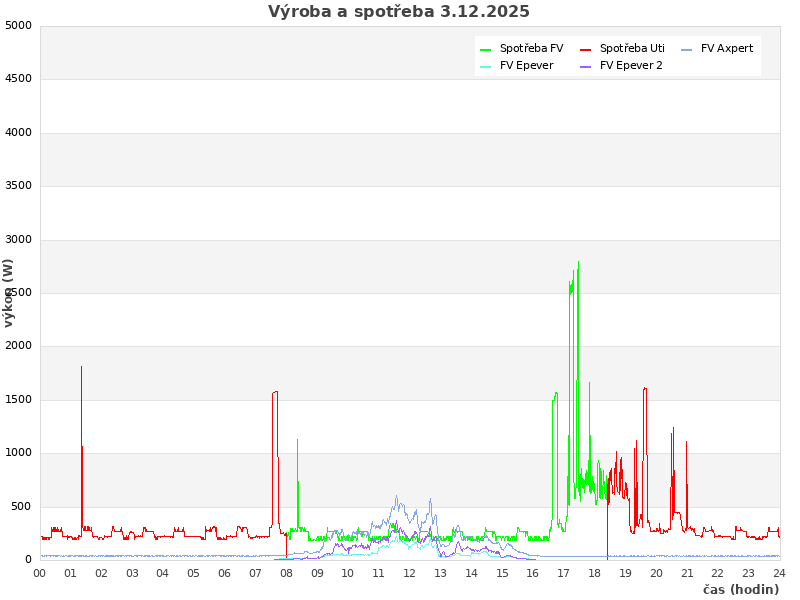Toggle the FV Axpert series label
The width and height of the screenshot is (800, 600).
pos(727,49)
